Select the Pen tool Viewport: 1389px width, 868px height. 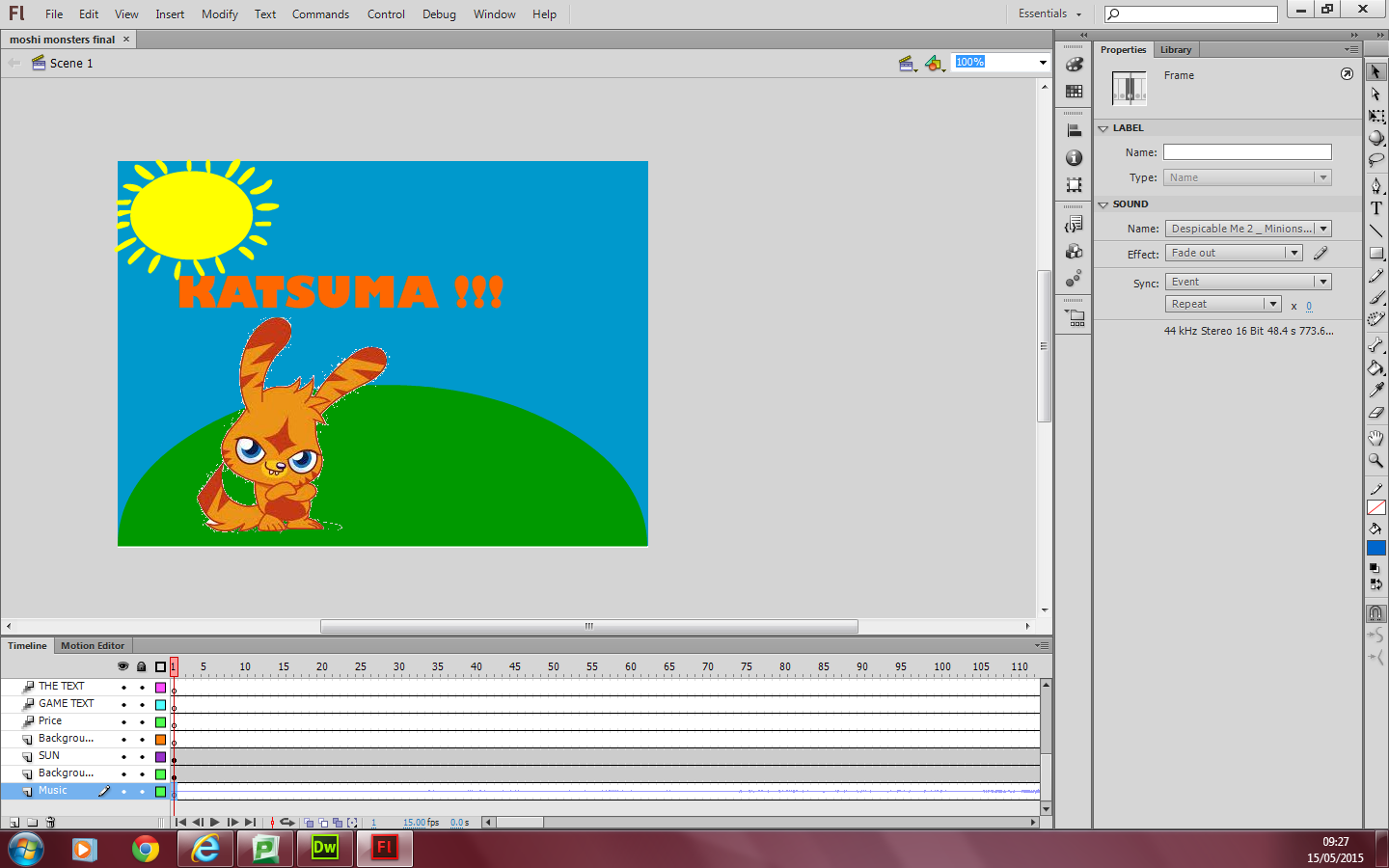pos(1376,185)
